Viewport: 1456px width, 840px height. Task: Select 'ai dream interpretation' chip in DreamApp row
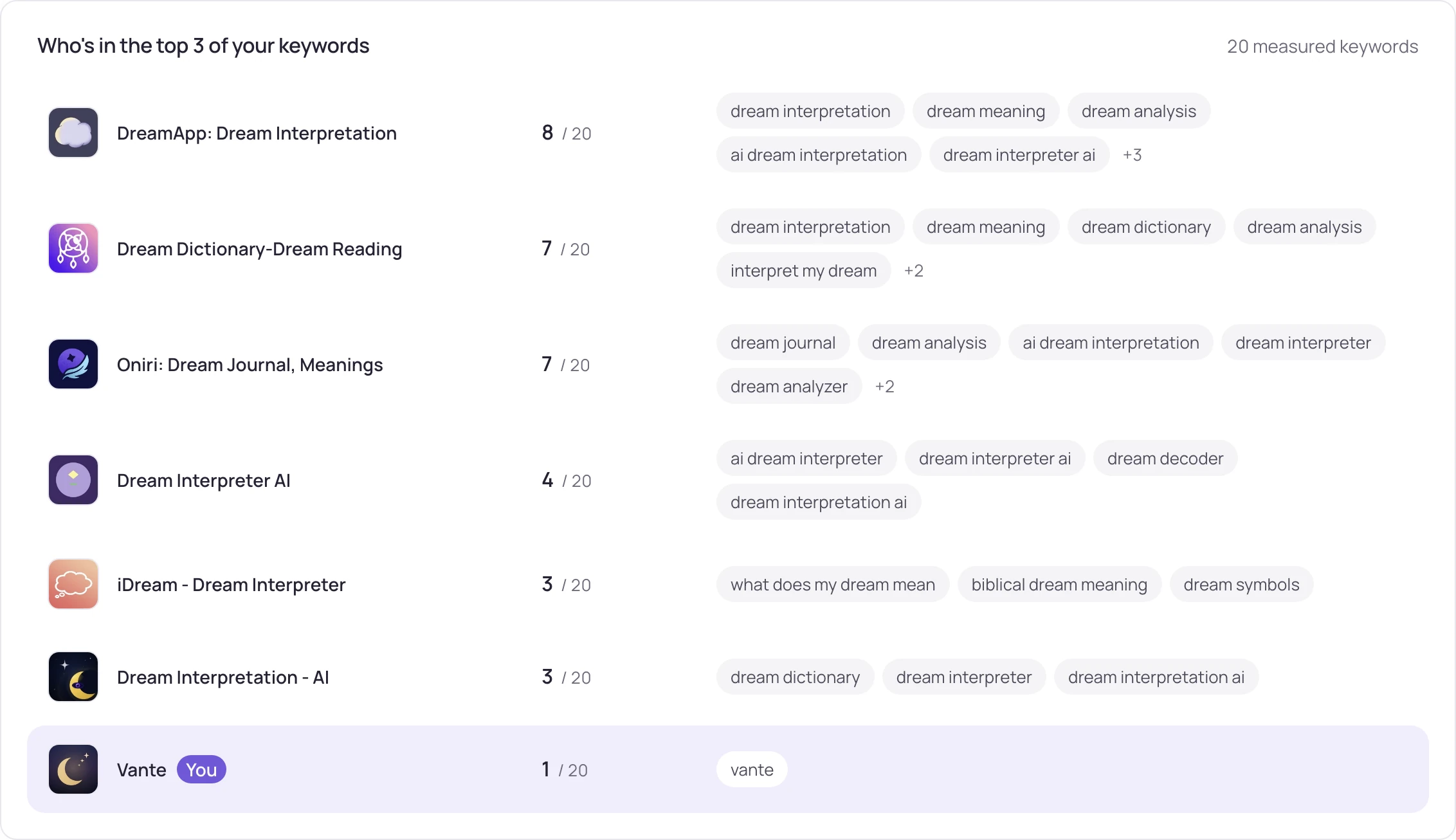(819, 154)
